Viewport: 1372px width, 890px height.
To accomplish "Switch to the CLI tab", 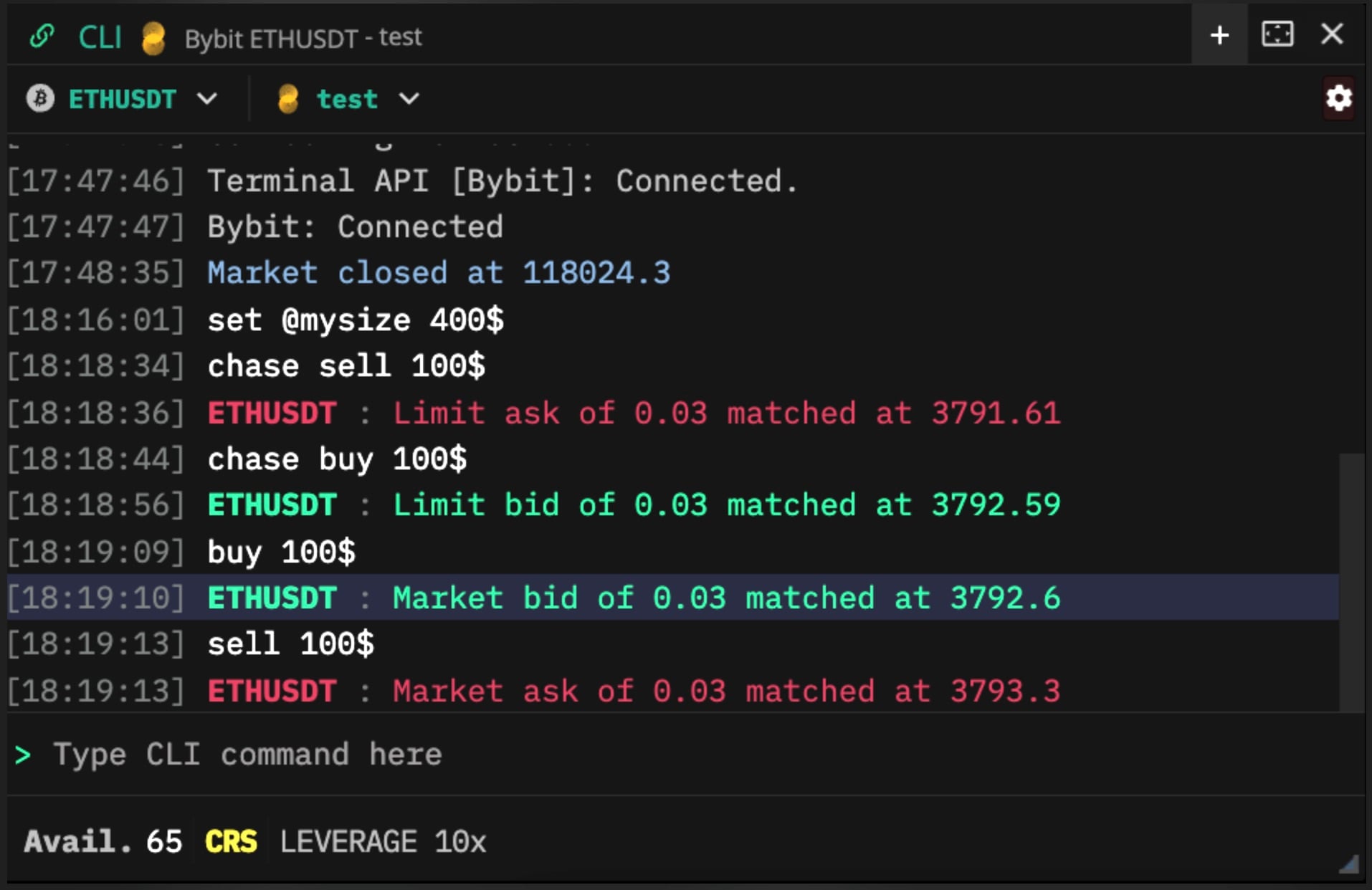I will coord(100,36).
